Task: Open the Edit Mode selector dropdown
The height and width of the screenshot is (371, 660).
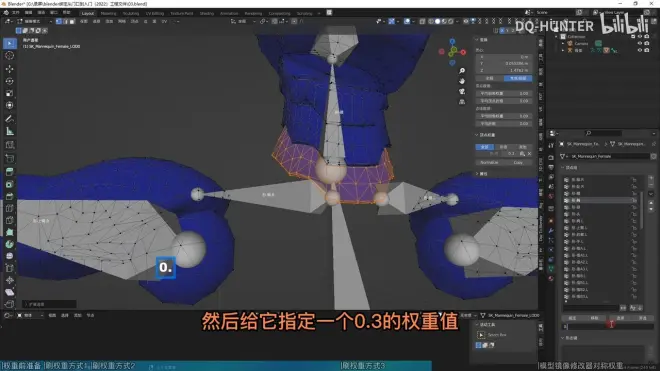Action: (35, 21)
